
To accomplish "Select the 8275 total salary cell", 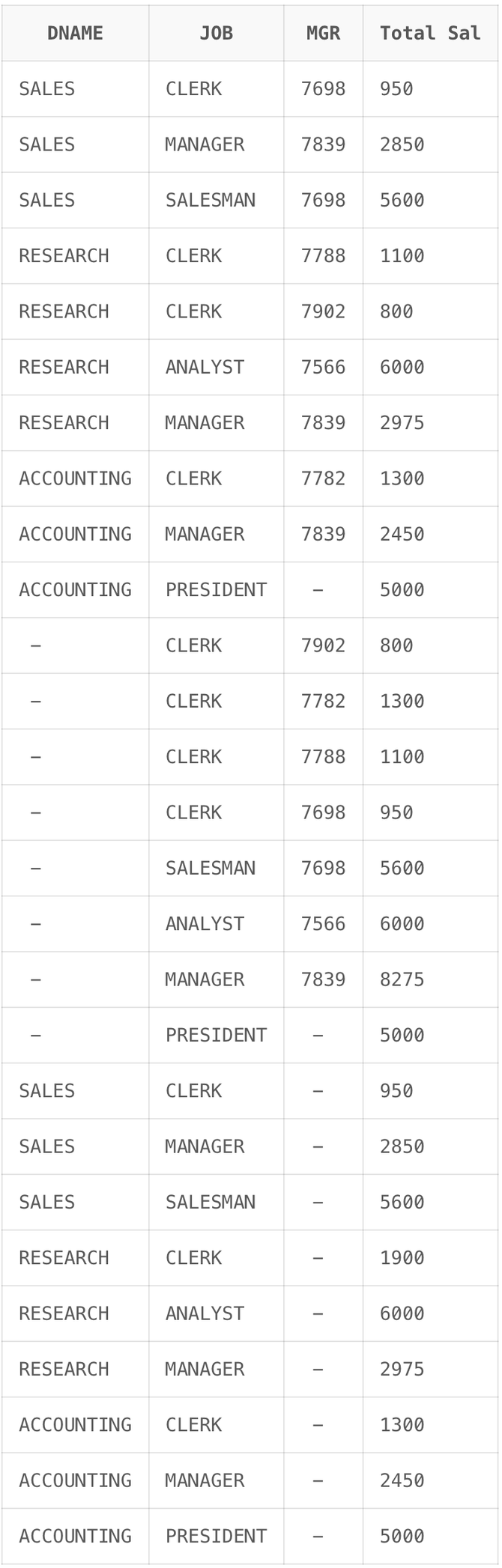I will click(402, 979).
